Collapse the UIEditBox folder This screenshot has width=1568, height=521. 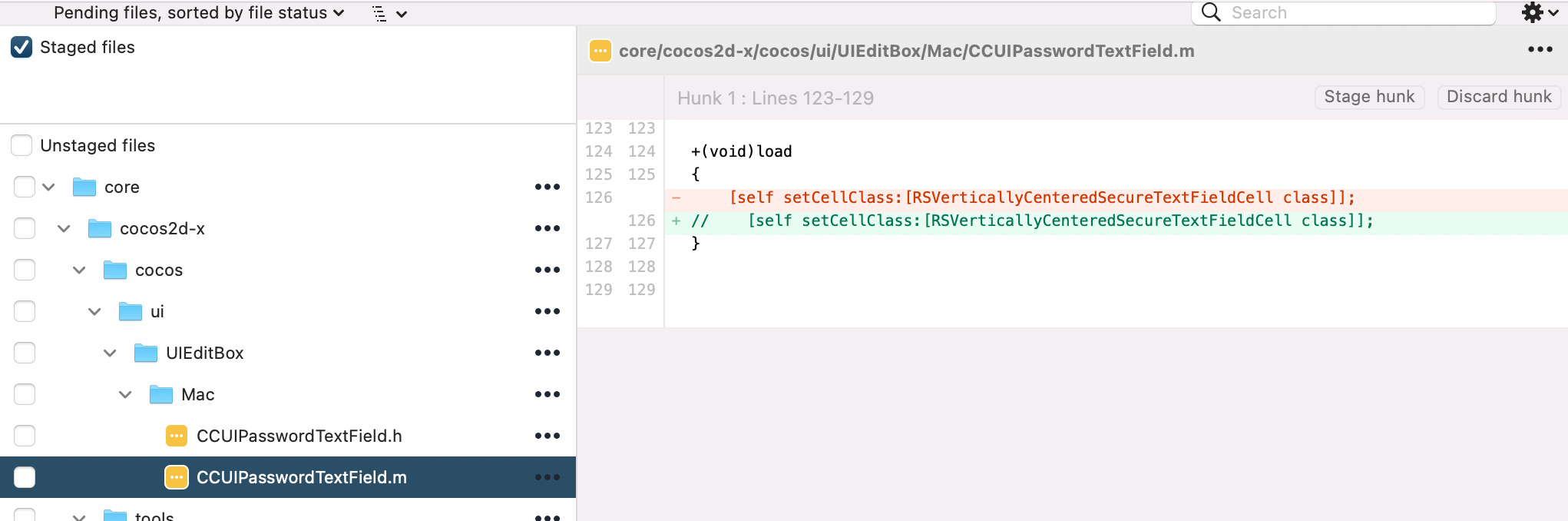tap(110, 353)
